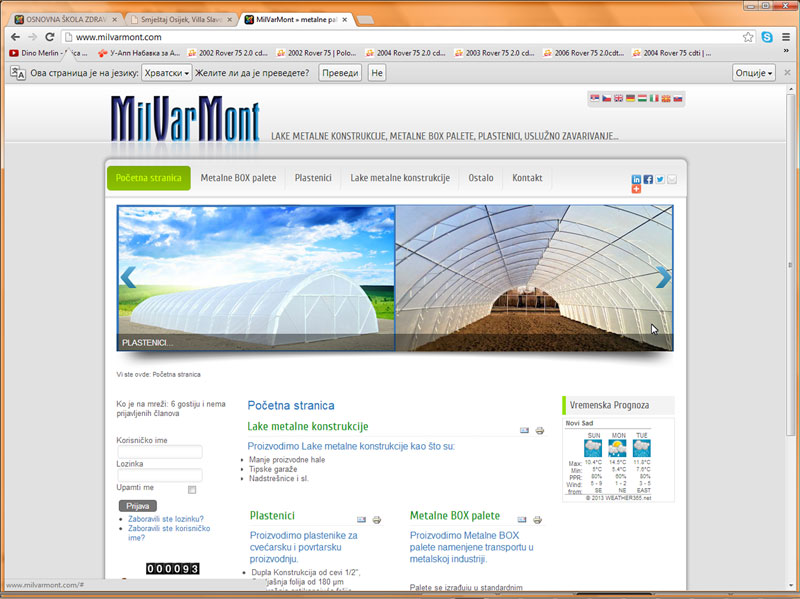
Task: Select the German flag language icon
Action: click(630, 99)
